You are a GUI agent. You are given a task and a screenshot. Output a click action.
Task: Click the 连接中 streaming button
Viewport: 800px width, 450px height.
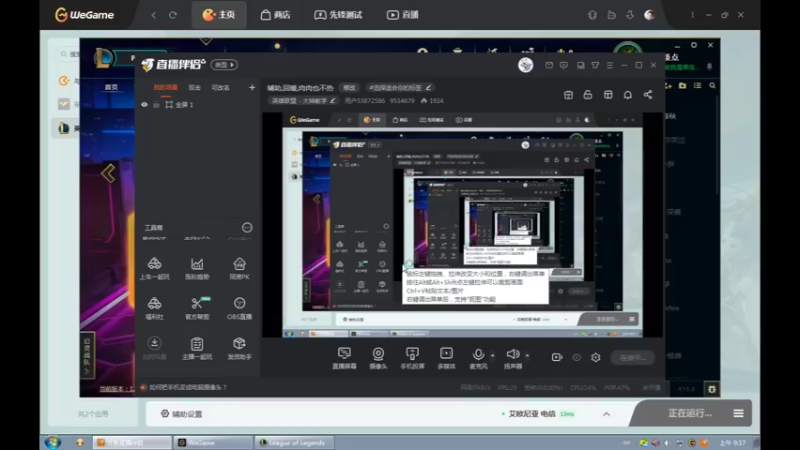(x=633, y=358)
